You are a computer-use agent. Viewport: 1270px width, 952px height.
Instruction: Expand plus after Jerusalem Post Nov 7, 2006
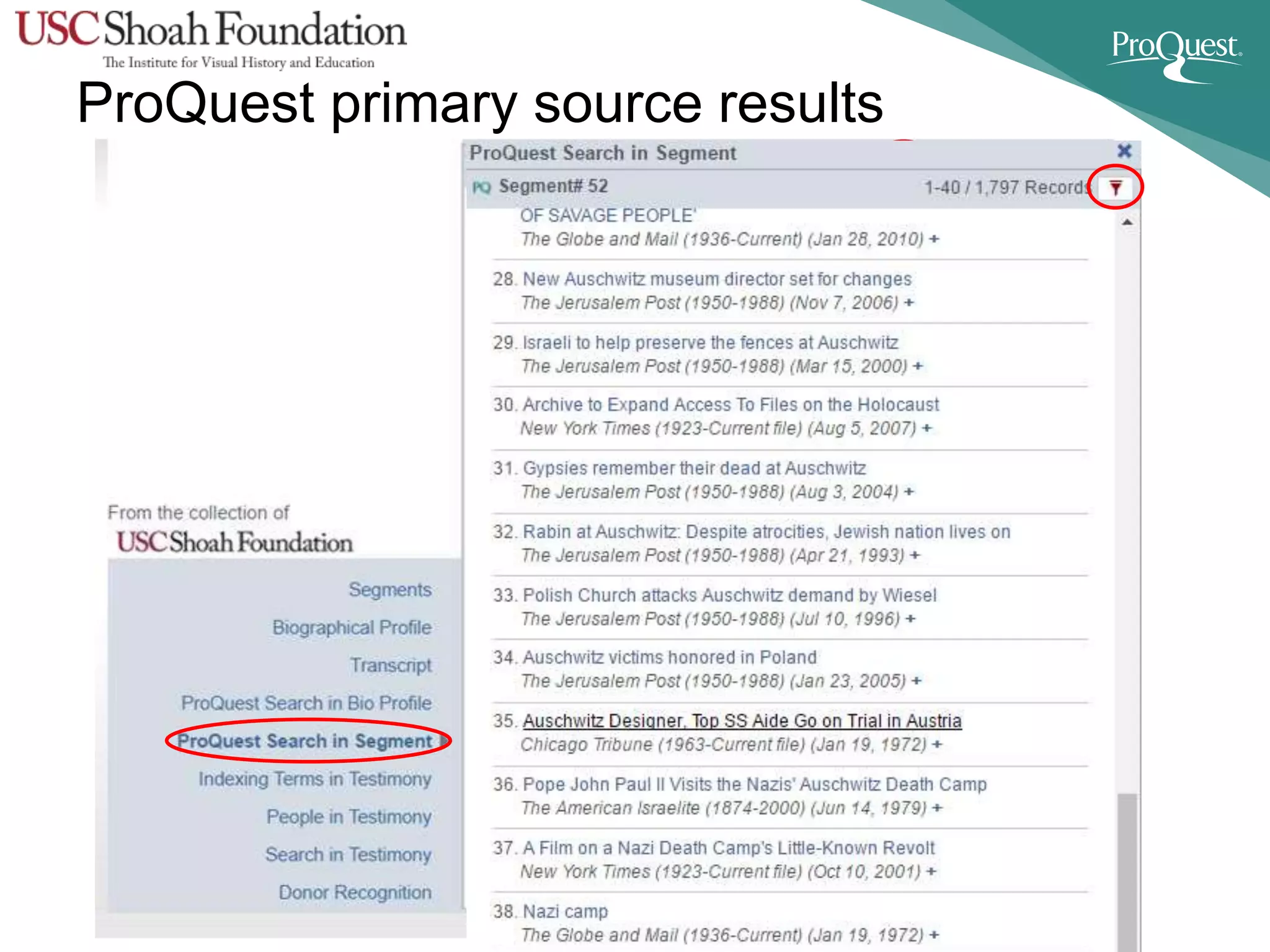(x=908, y=302)
